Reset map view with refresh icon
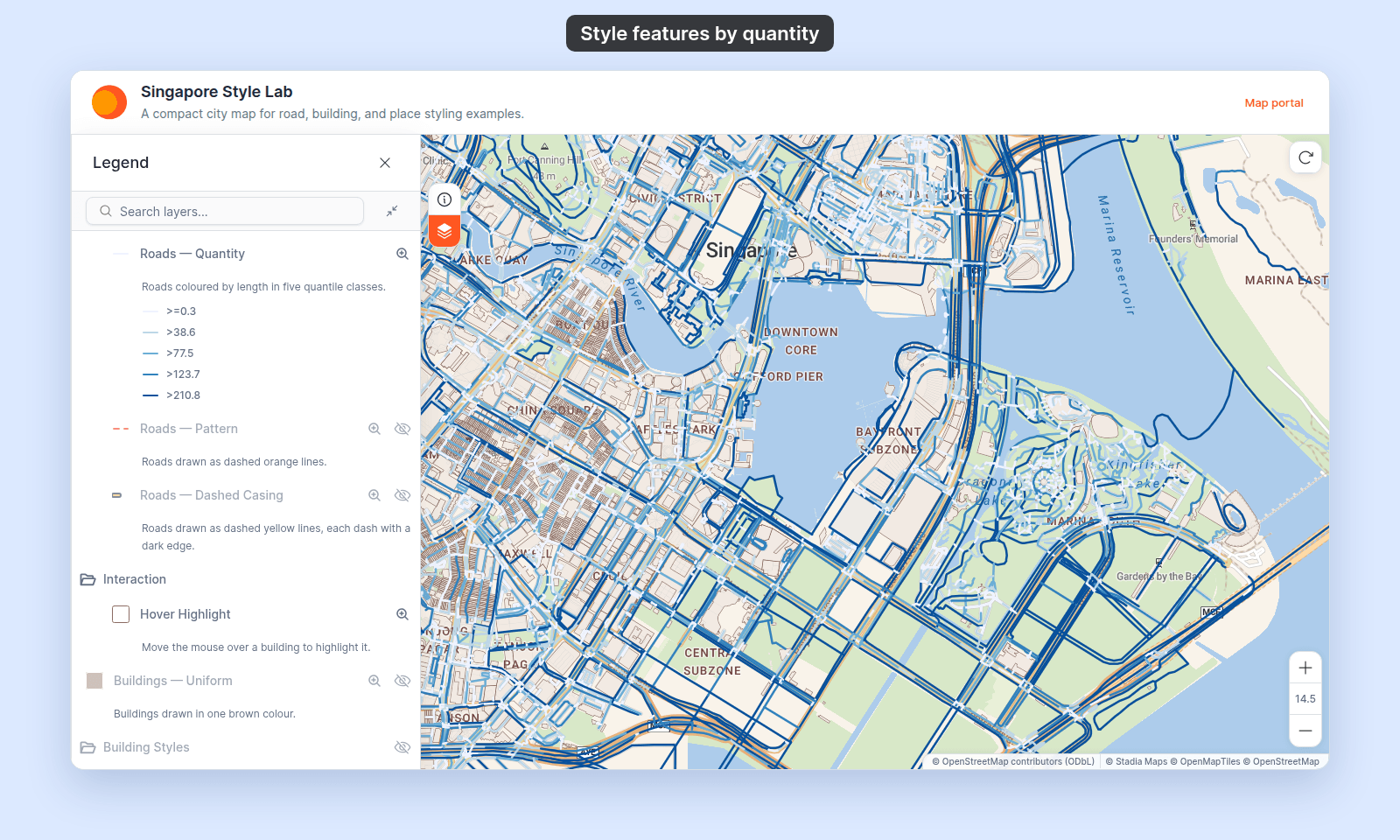Screen dimensions: 1400x840 (1305, 157)
